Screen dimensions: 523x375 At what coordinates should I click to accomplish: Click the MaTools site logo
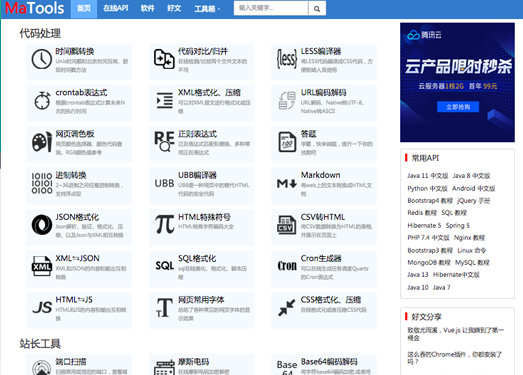pos(35,8)
